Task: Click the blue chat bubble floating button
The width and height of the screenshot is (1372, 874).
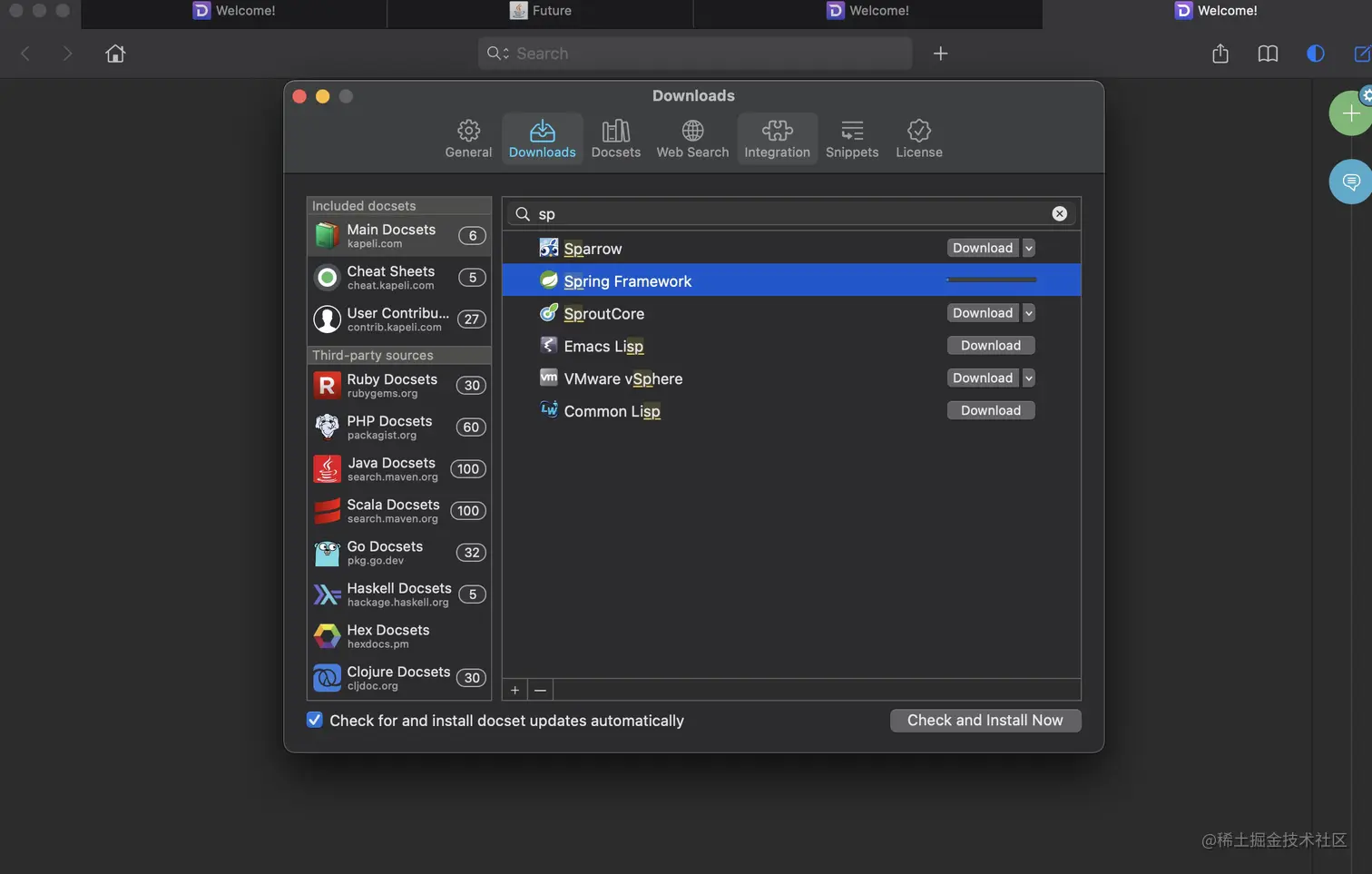Action: click(x=1351, y=182)
